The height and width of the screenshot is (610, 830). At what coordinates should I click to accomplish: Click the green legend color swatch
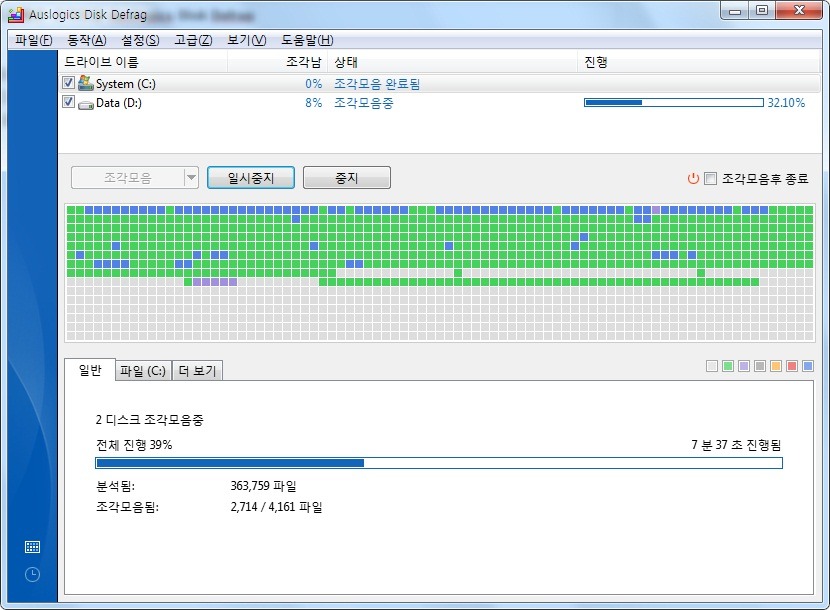pos(728,366)
